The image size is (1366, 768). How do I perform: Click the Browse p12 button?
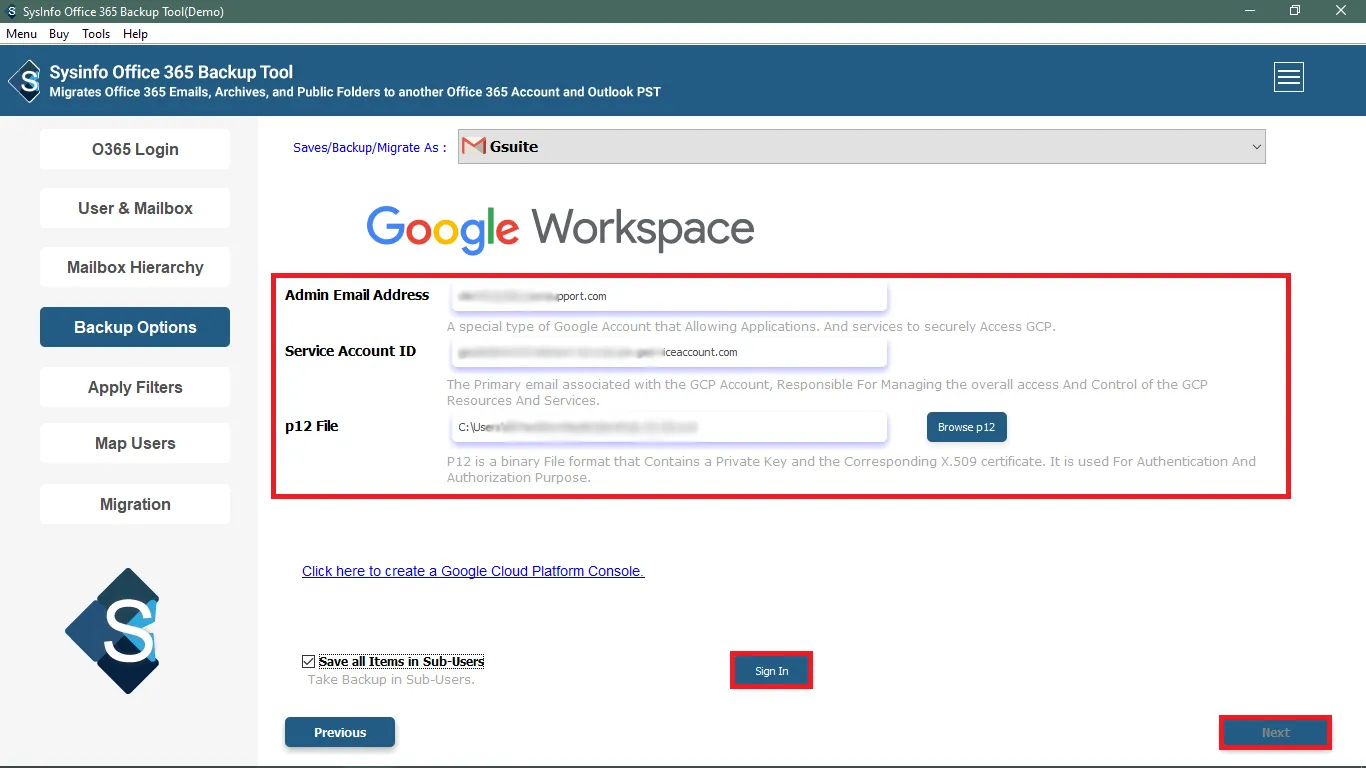(966, 427)
